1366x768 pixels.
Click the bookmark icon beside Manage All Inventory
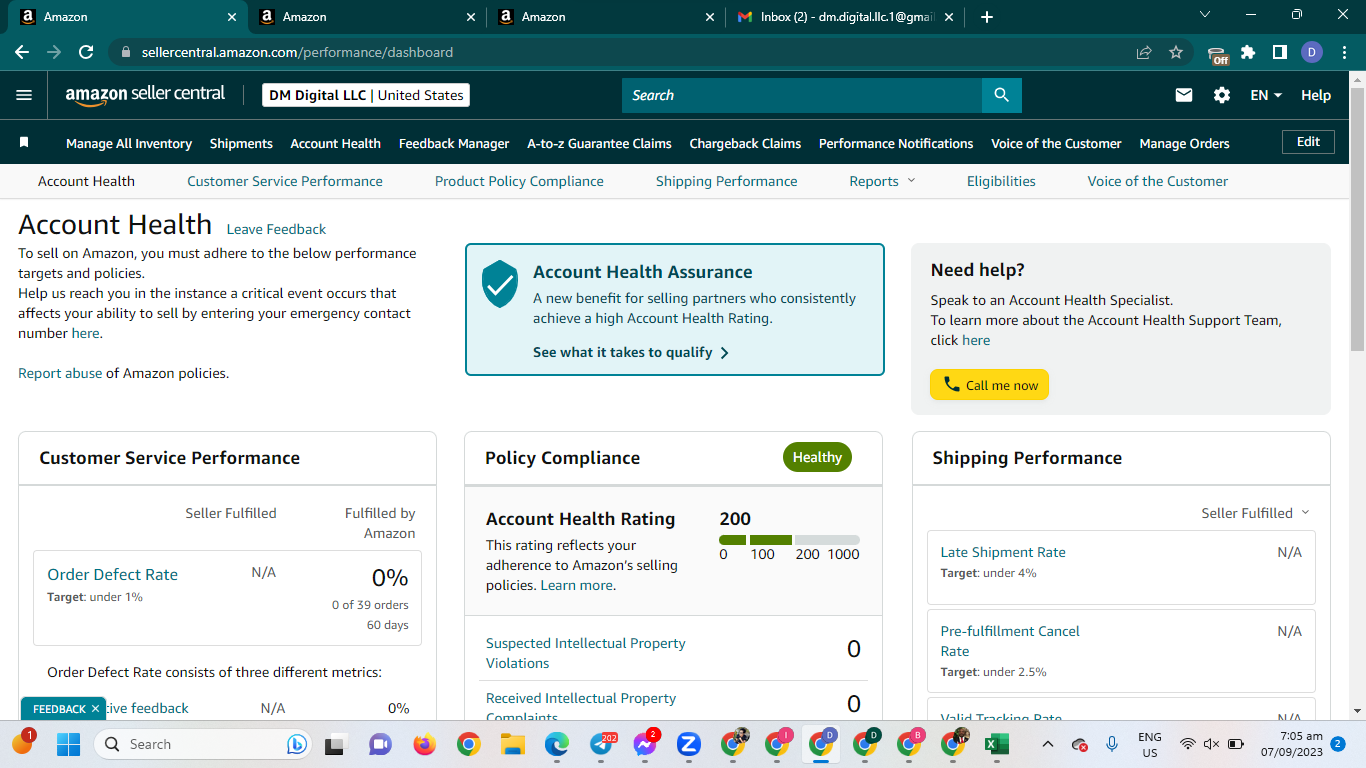[24, 143]
